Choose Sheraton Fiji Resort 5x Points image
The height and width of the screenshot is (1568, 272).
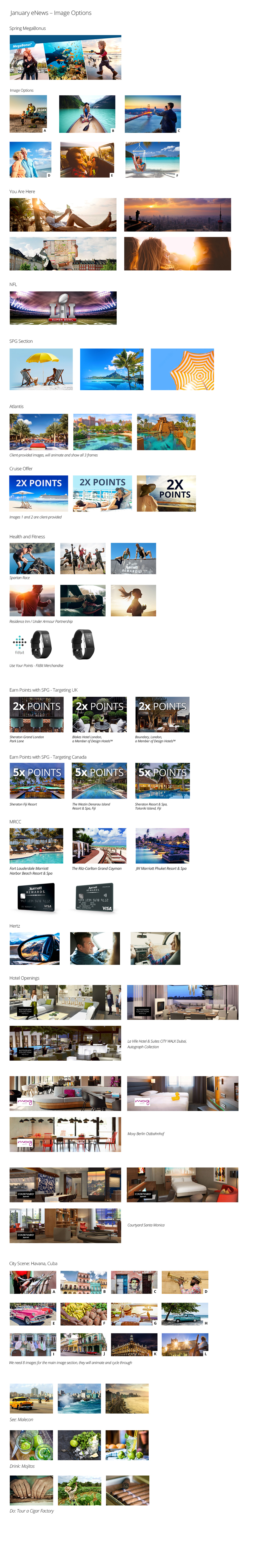coord(36,780)
